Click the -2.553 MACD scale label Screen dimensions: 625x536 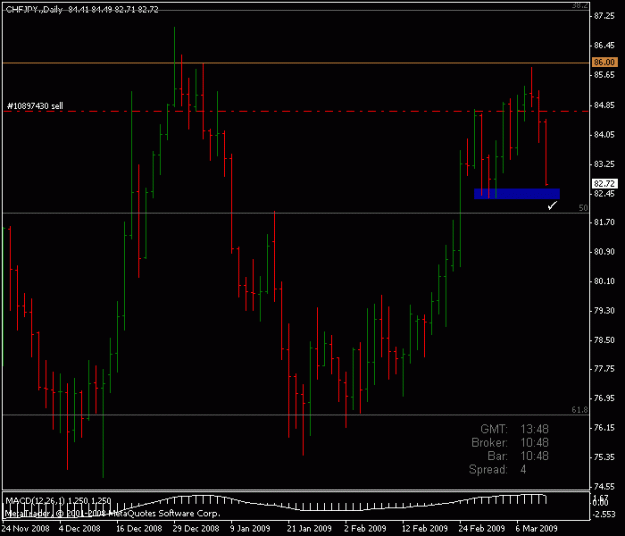pos(604,514)
